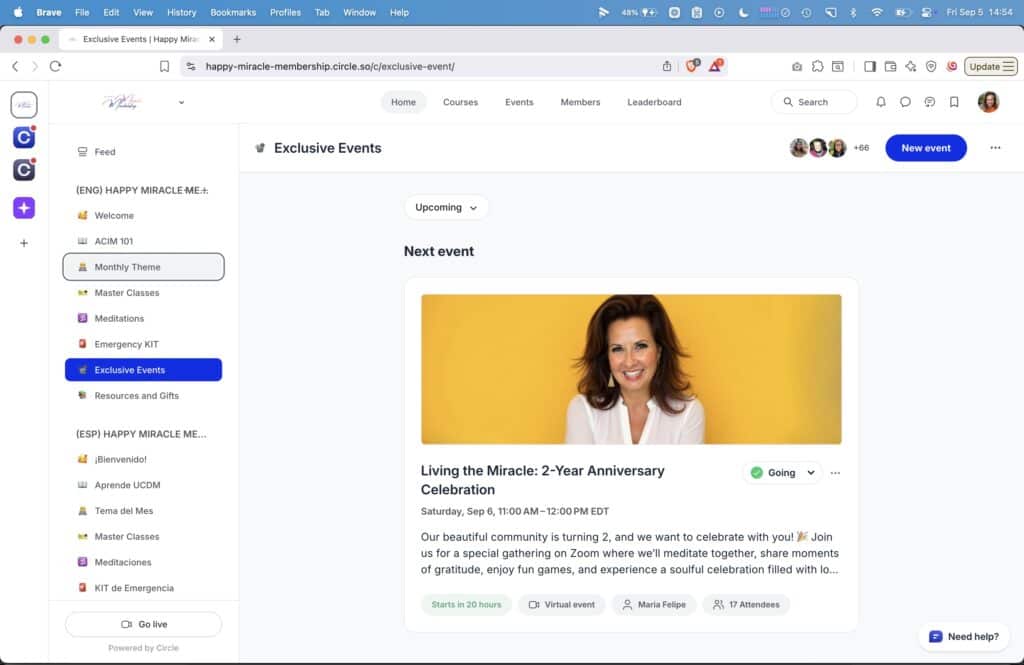Open the direct messages chat icon
The image size is (1024, 665).
[905, 102]
